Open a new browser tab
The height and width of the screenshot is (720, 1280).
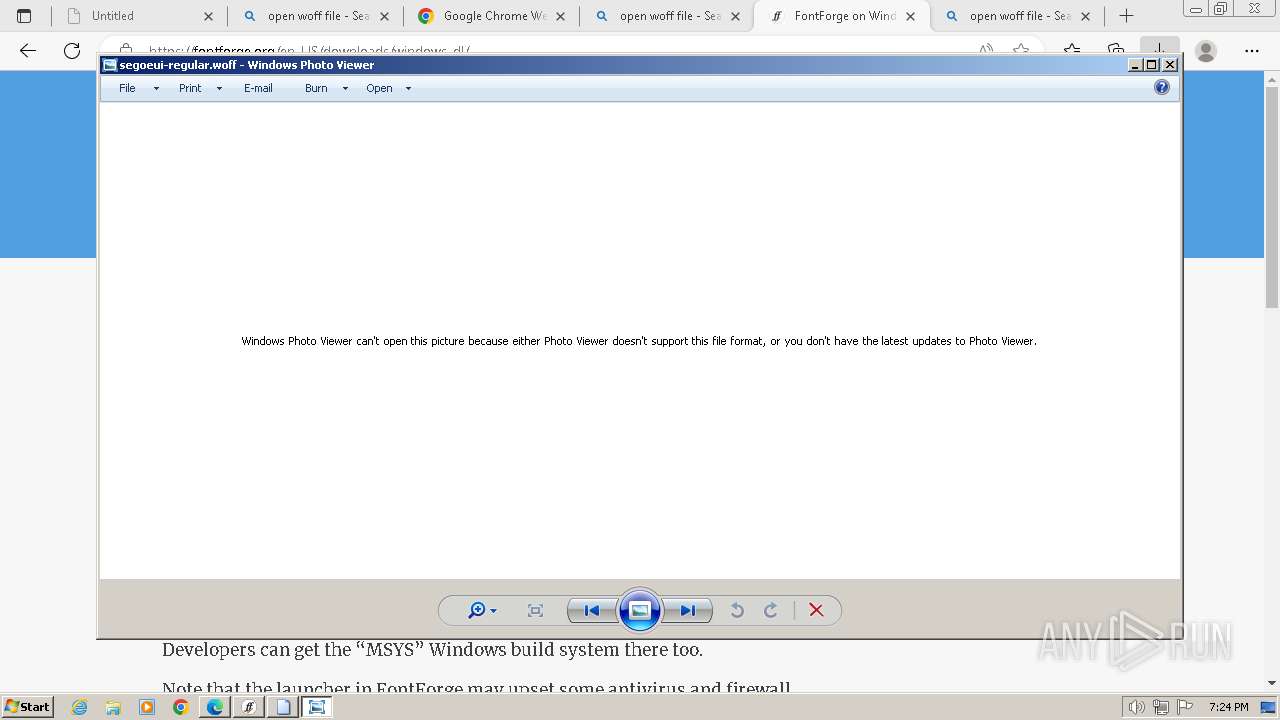tap(1126, 16)
